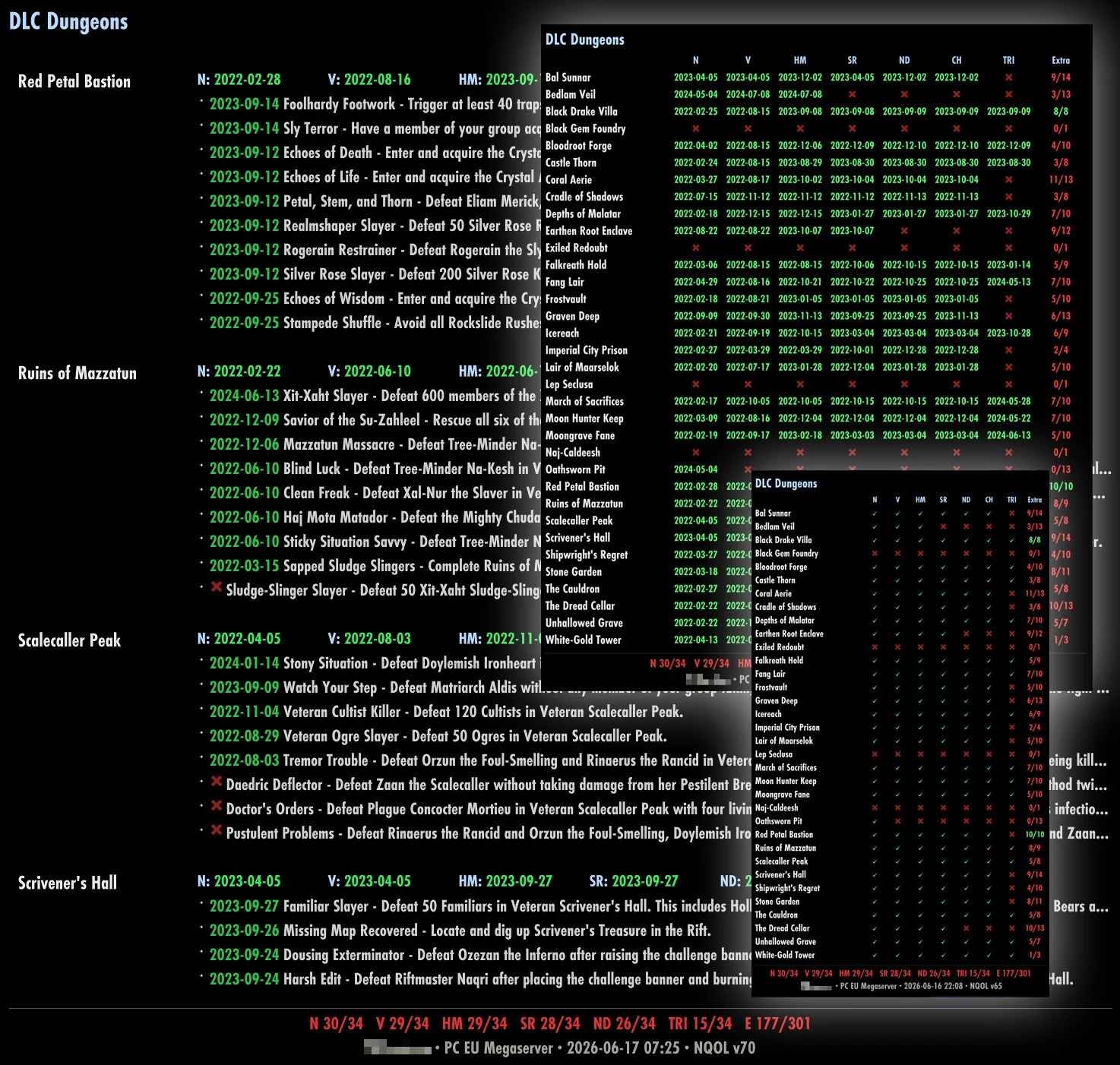This screenshot has width=1120, height=1065.
Task: Click Frostvault's TRI red X in dated table
Action: (1008, 299)
